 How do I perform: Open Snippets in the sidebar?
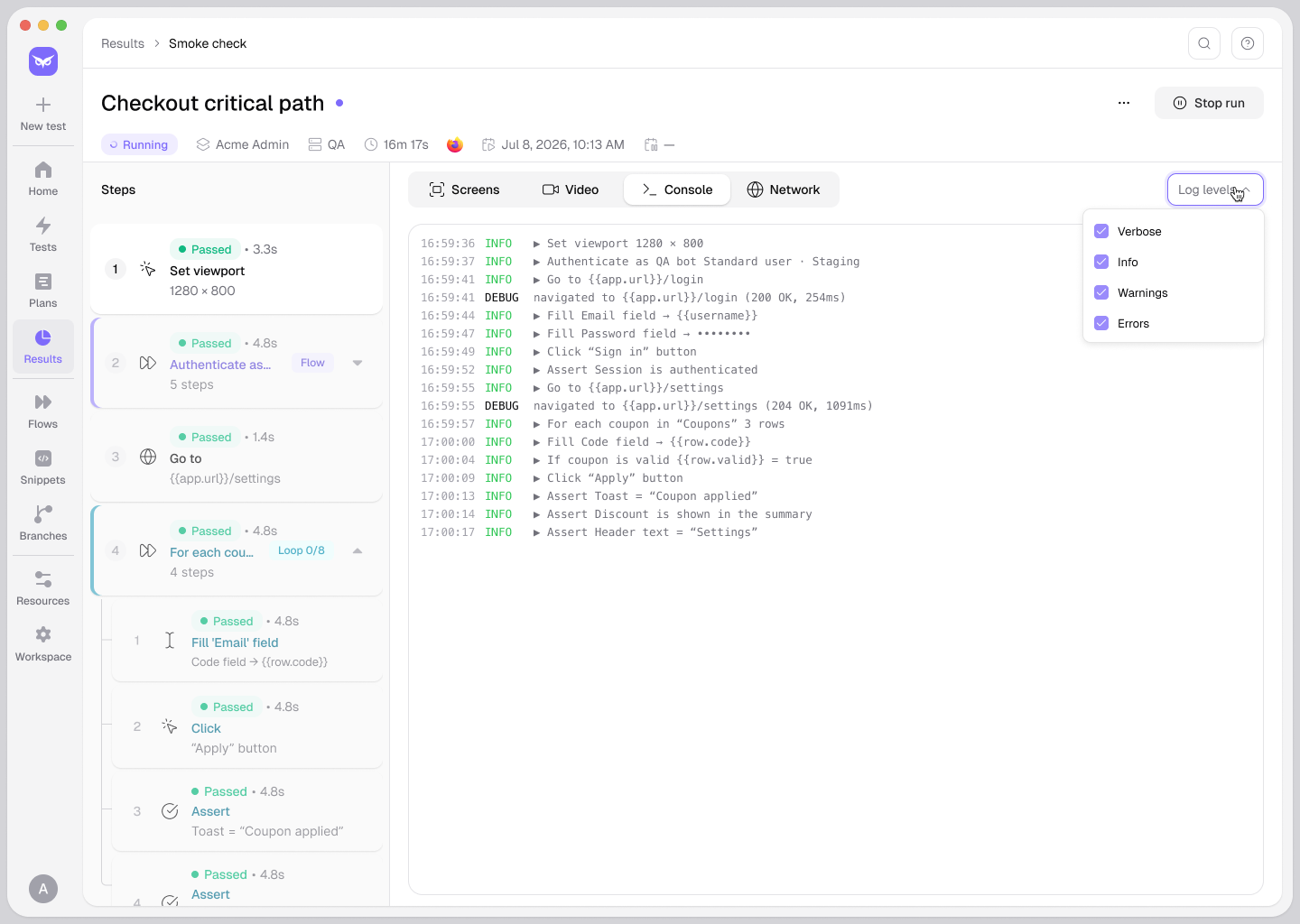pyautogui.click(x=43, y=467)
